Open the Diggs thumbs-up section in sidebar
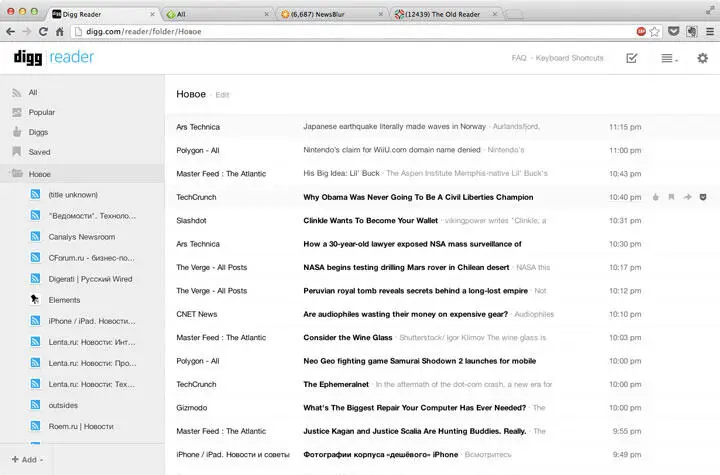720x475 pixels. [x=40, y=132]
